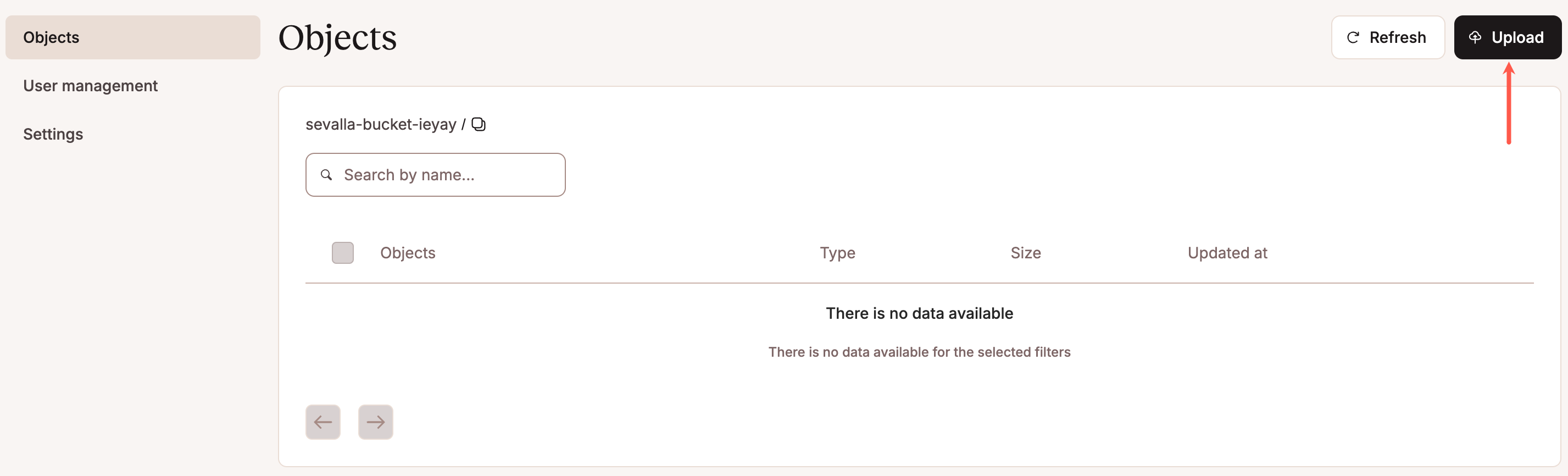This screenshot has width=1568, height=476.
Task: Click the right-arrow pagination icon
Action: (375, 421)
